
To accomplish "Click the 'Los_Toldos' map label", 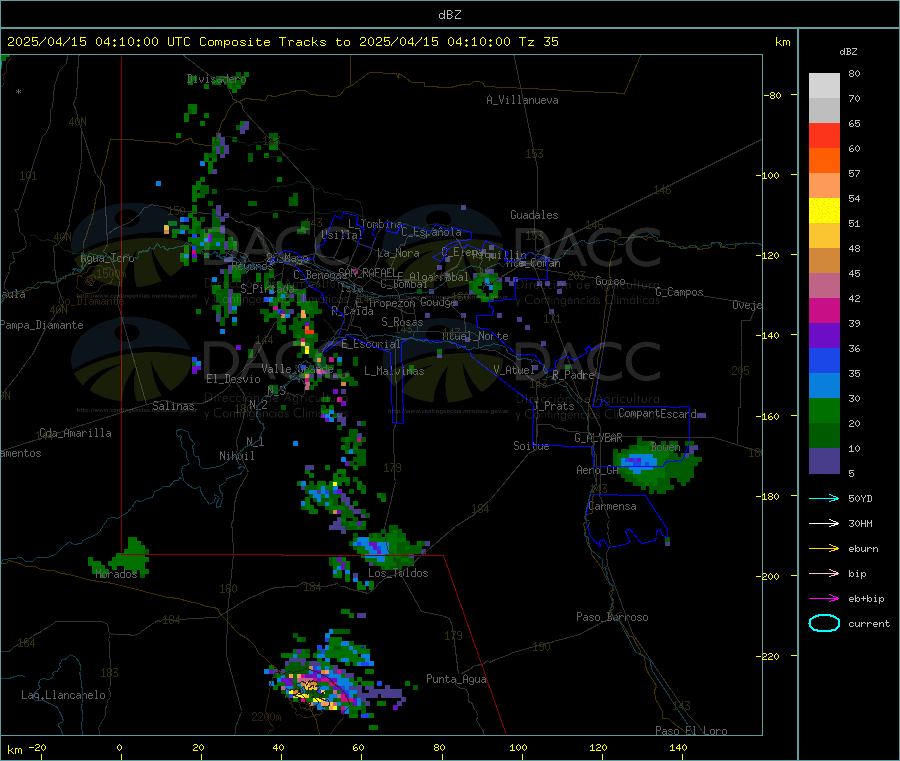I will pyautogui.click(x=398, y=573).
